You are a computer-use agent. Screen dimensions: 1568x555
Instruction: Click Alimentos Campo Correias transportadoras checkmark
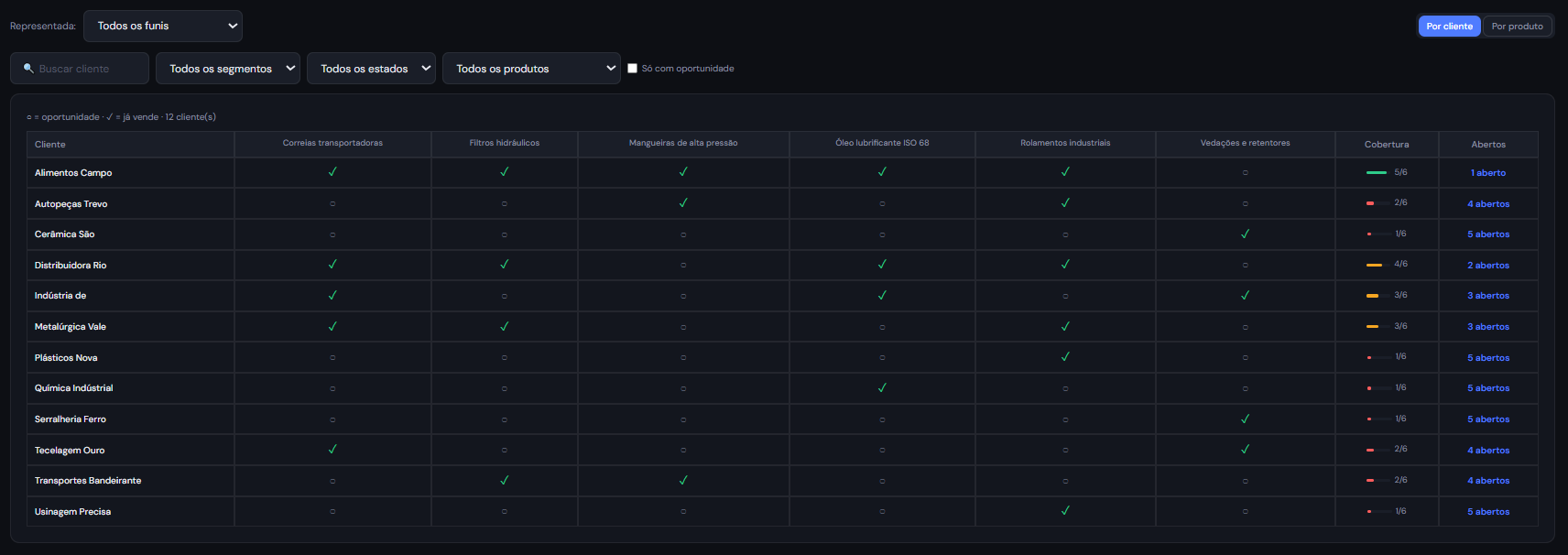pos(332,172)
